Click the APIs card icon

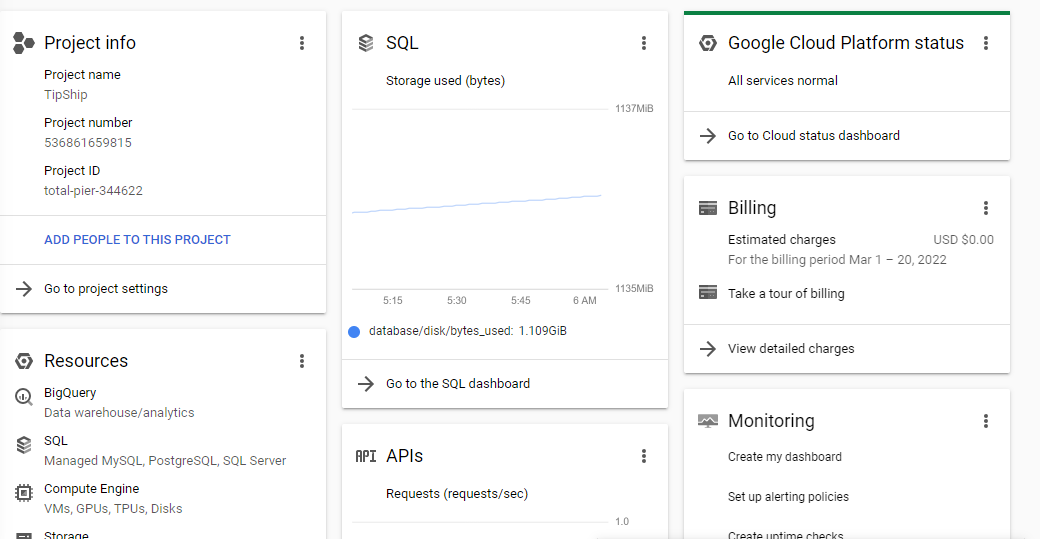tap(366, 456)
